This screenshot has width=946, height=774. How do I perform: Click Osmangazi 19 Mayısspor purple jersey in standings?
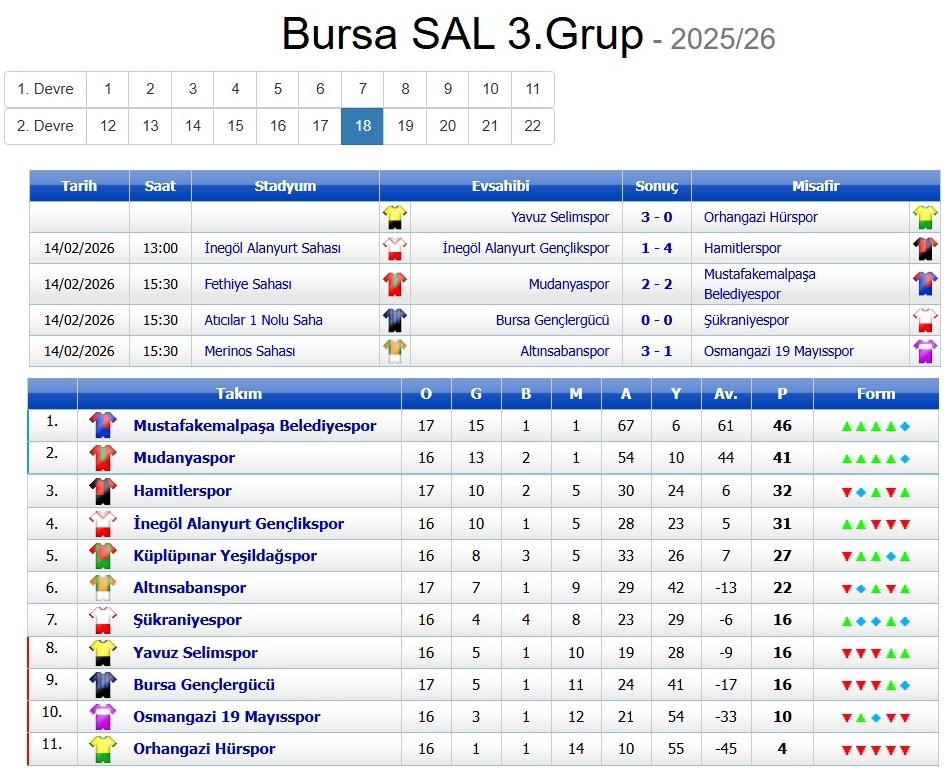(103, 717)
